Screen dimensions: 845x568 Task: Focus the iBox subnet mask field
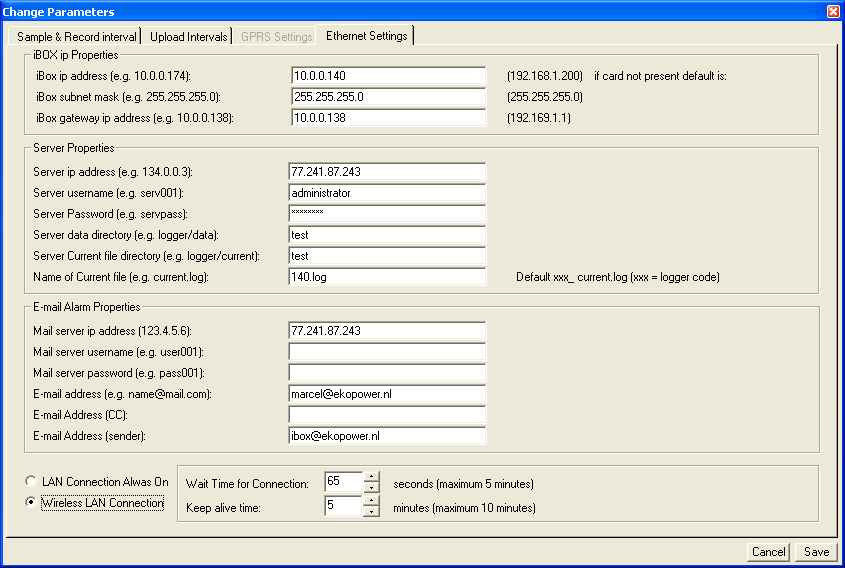click(x=388, y=97)
